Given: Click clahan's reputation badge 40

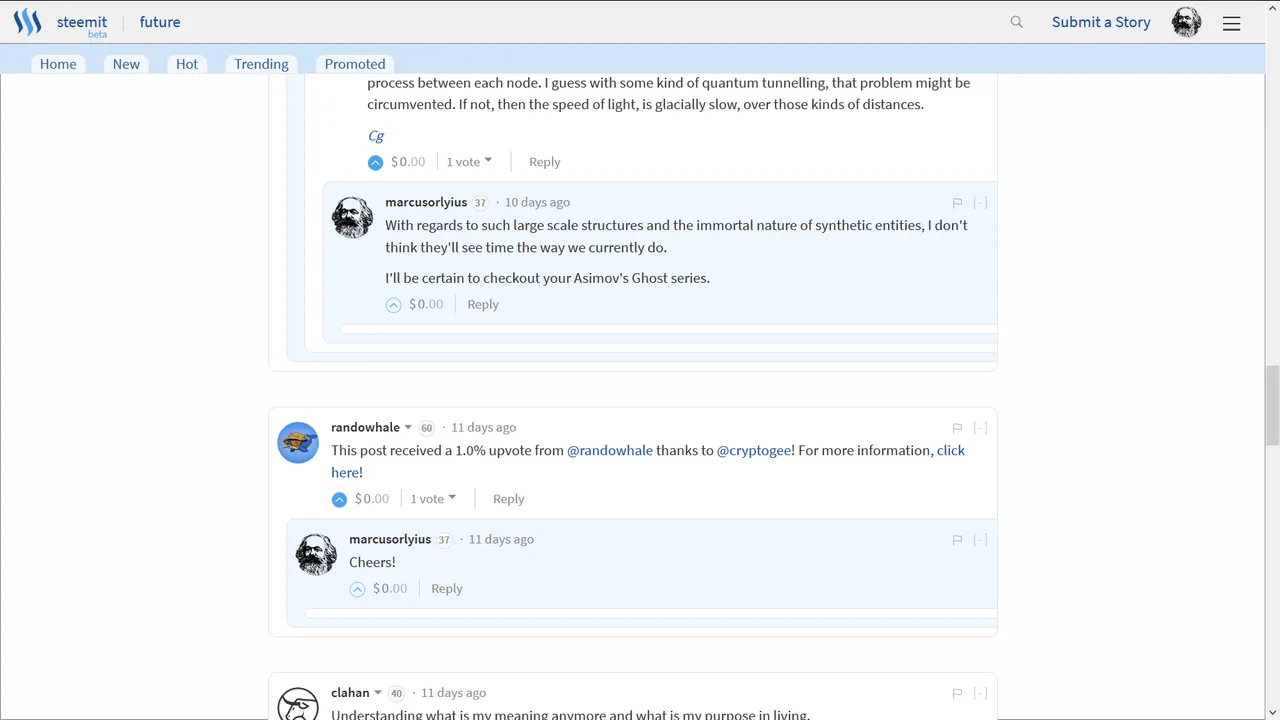Looking at the screenshot, I should [x=396, y=693].
